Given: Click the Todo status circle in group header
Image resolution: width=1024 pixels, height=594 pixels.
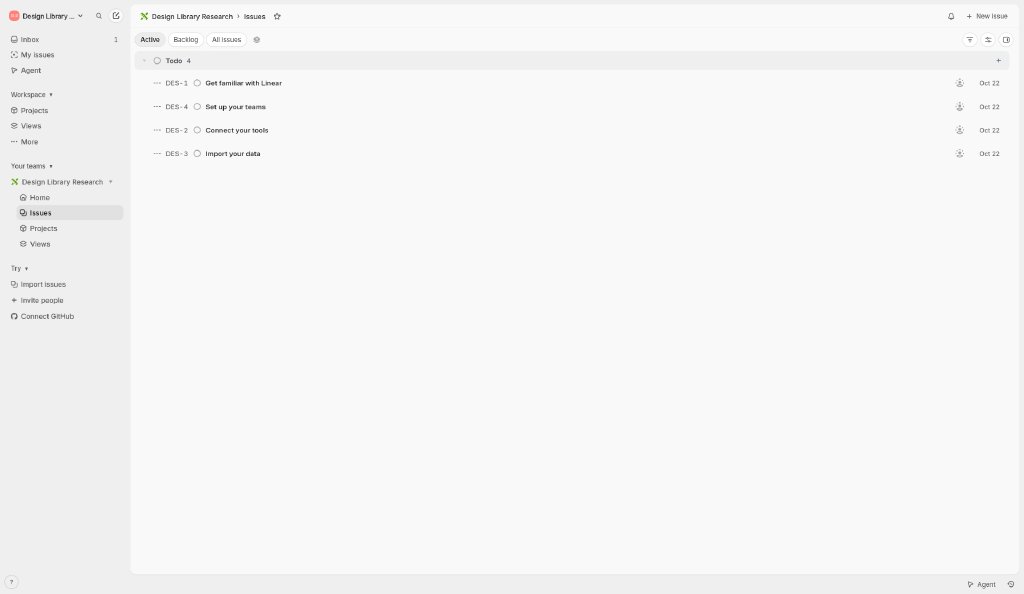Looking at the screenshot, I should point(157,61).
